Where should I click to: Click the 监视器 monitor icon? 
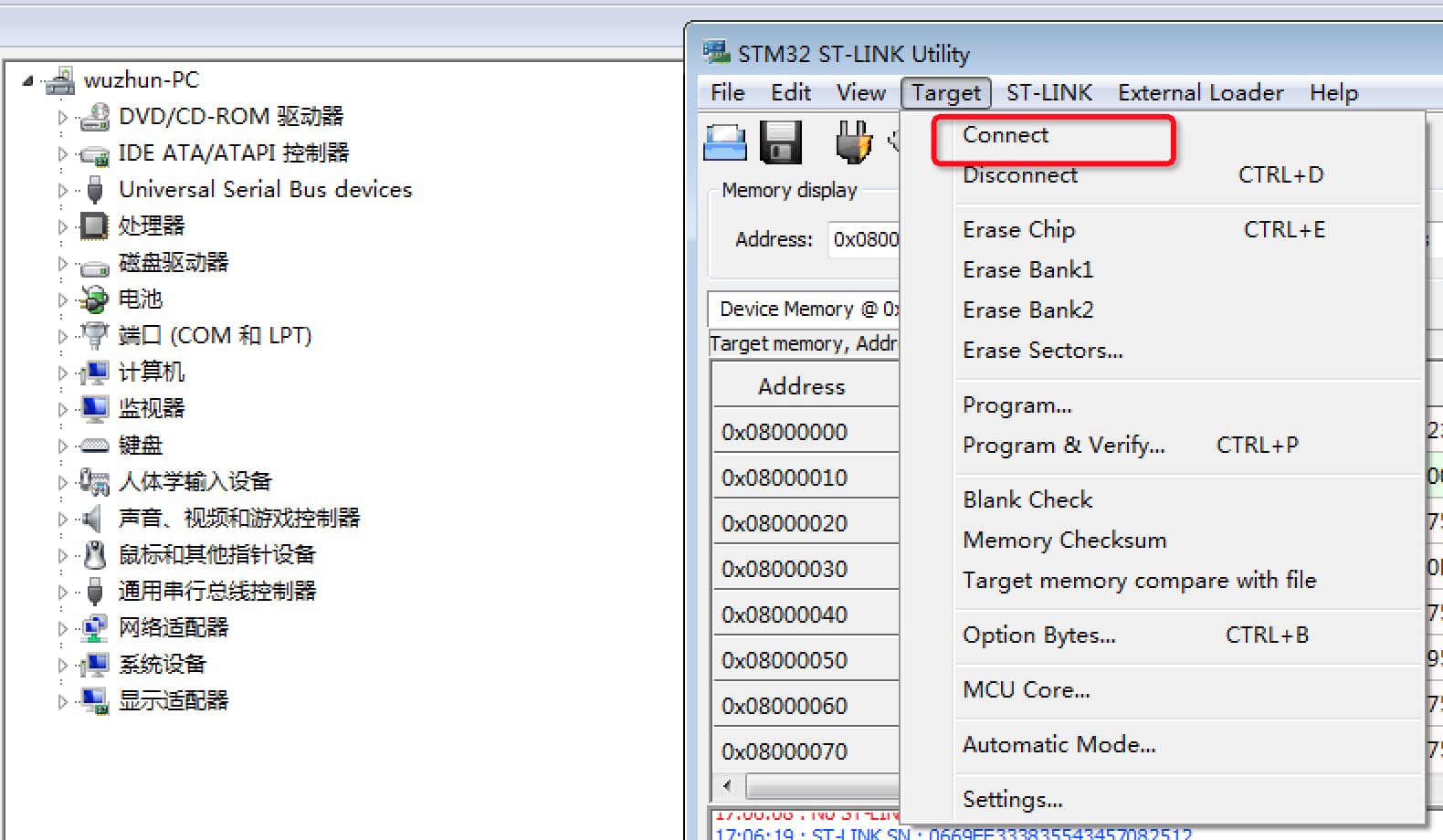point(94,408)
